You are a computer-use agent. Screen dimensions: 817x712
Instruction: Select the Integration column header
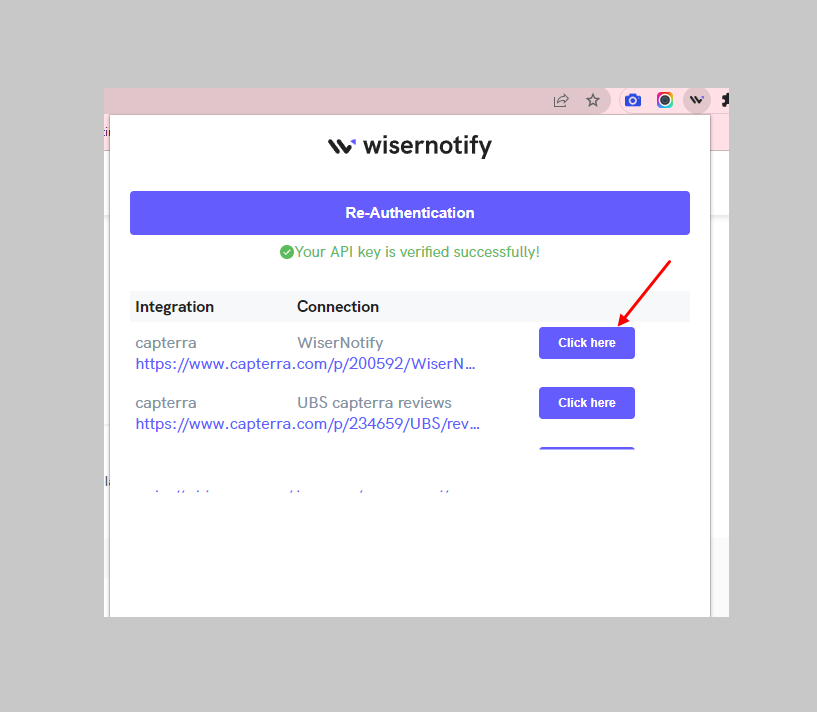tap(175, 307)
